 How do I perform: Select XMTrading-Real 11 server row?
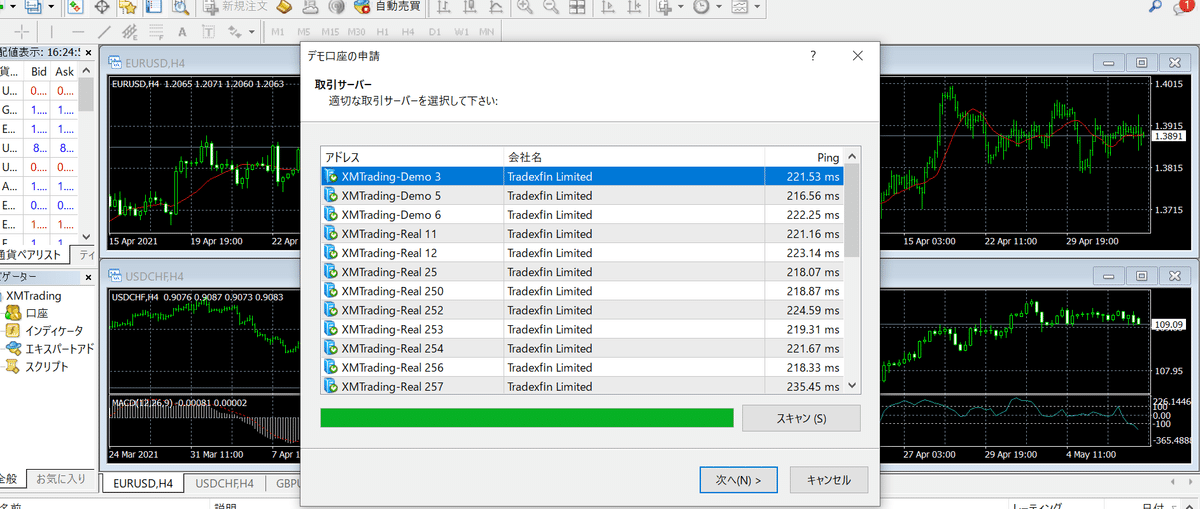tap(583, 233)
